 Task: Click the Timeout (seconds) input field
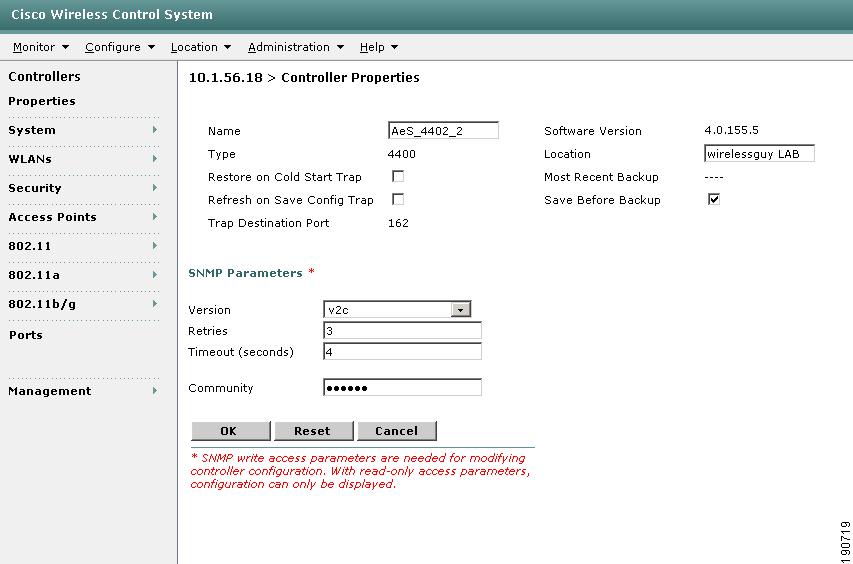click(402, 351)
